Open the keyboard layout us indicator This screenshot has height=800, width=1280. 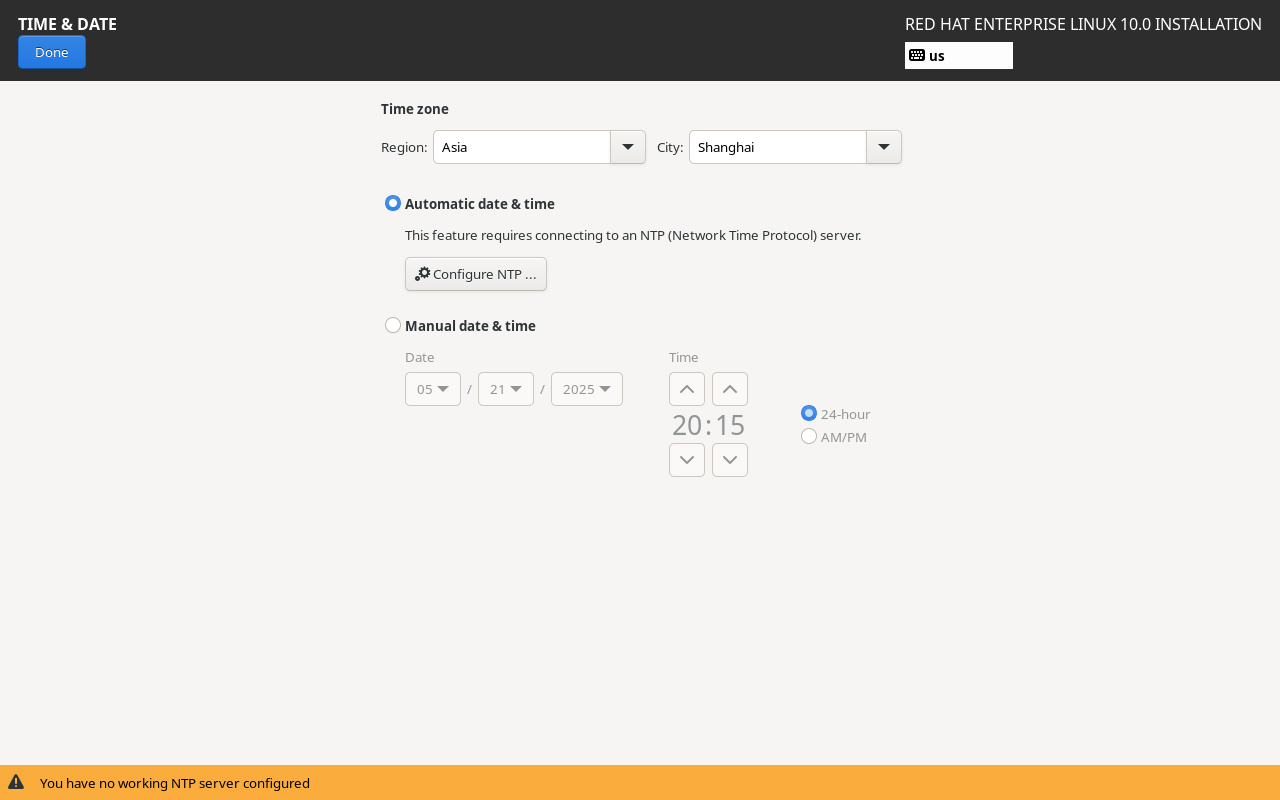(x=958, y=56)
